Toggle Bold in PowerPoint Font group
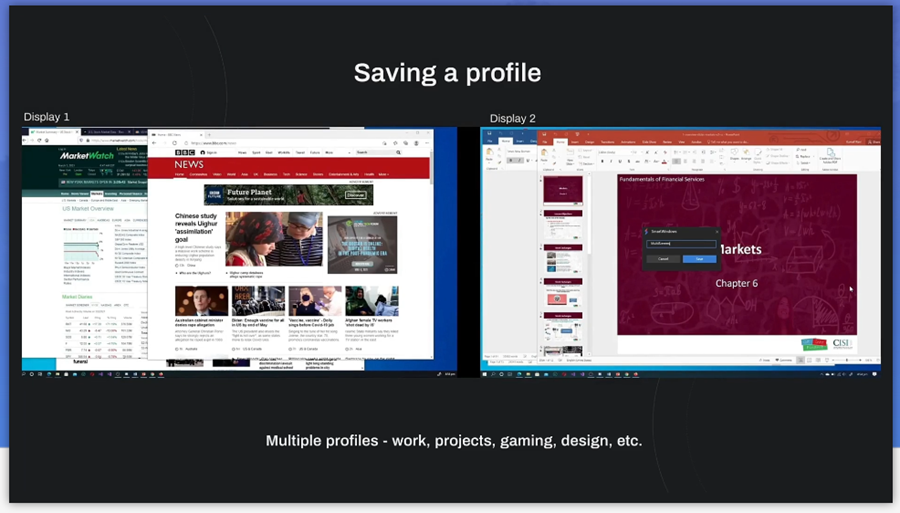900x513 pixels. click(602, 161)
